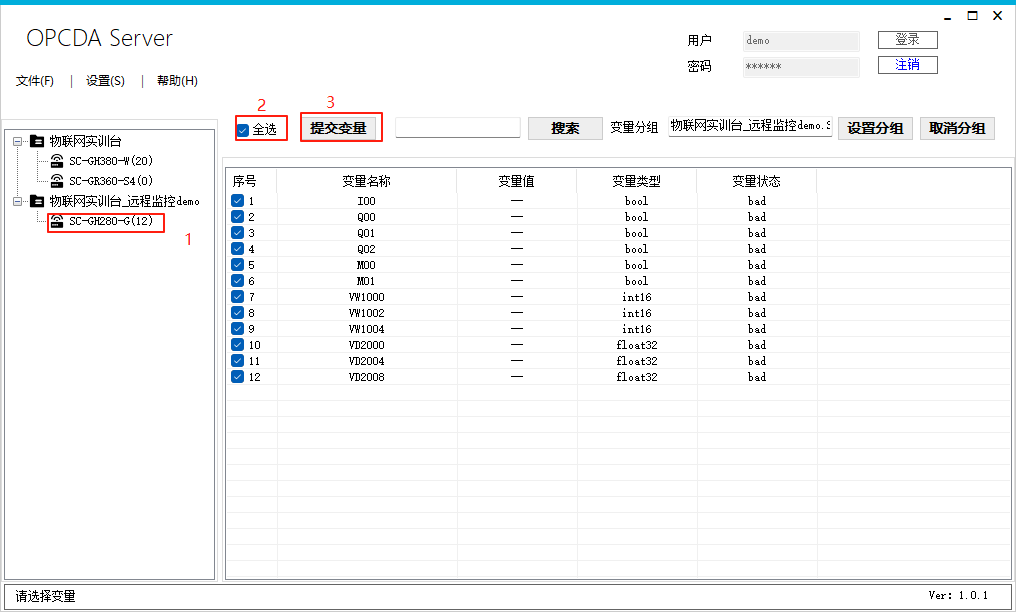
Task: Click the SC-GR360-S4 device icon
Action: (57, 181)
